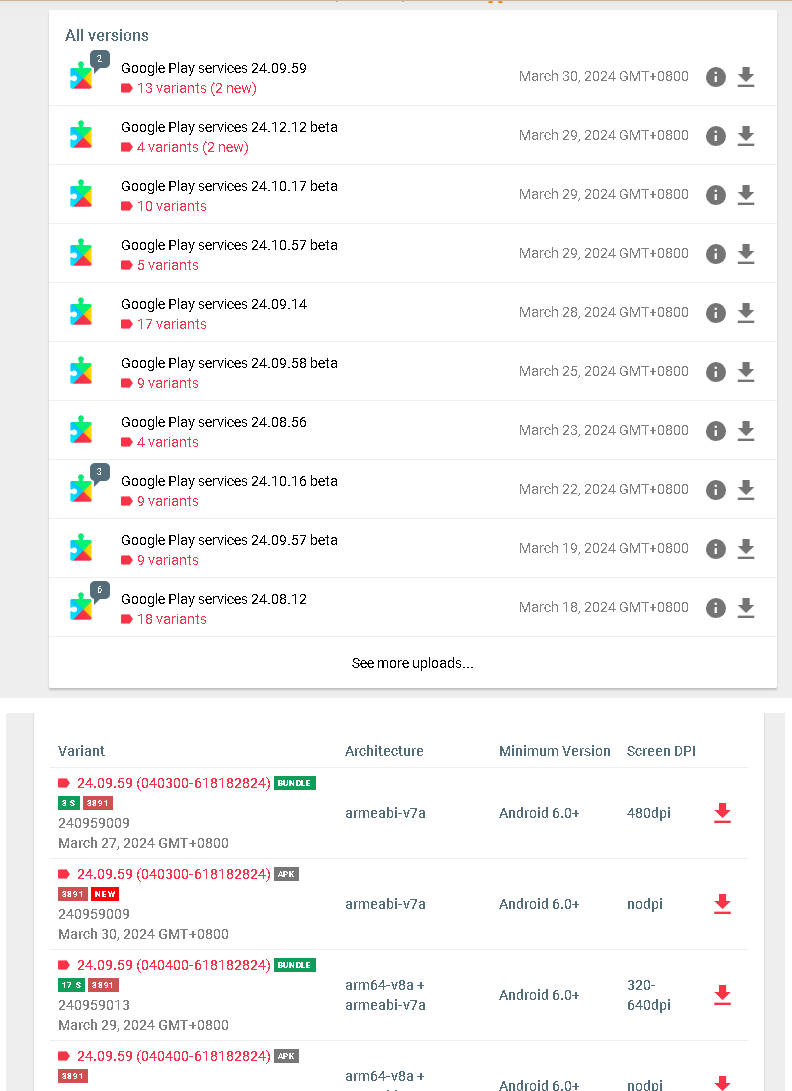Download Google Play services 24.10.17 beta
Screen dimensions: 792x1091
[746, 195]
